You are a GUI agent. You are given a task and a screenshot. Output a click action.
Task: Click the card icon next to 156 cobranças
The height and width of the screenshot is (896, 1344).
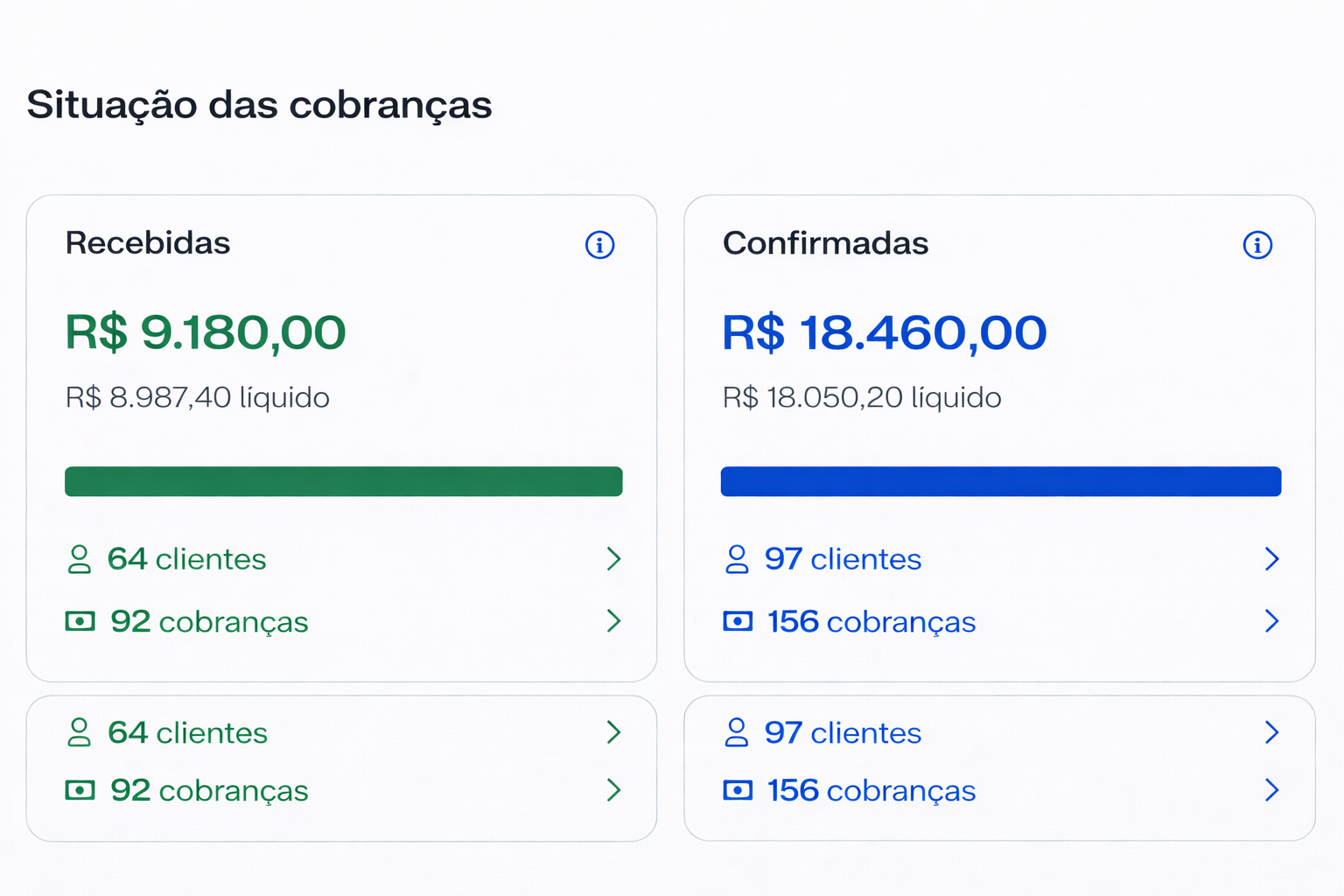pyautogui.click(x=738, y=621)
